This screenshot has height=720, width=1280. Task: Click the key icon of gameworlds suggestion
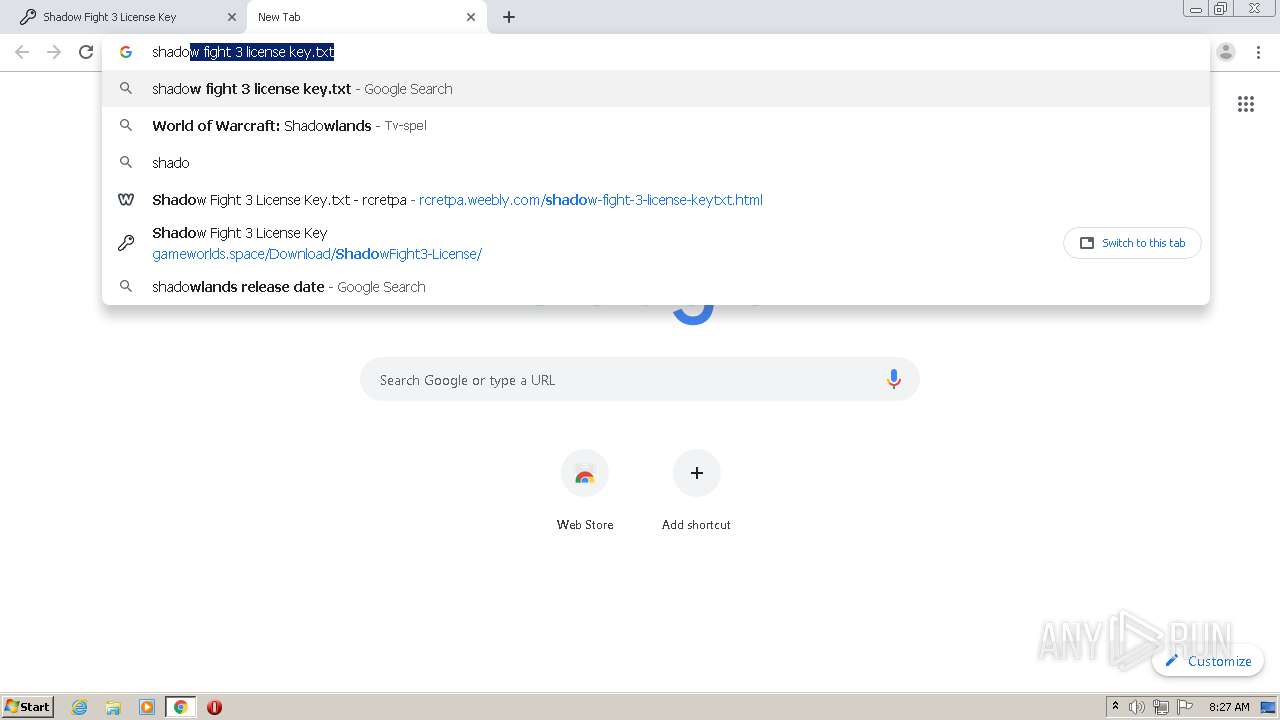tap(126, 243)
